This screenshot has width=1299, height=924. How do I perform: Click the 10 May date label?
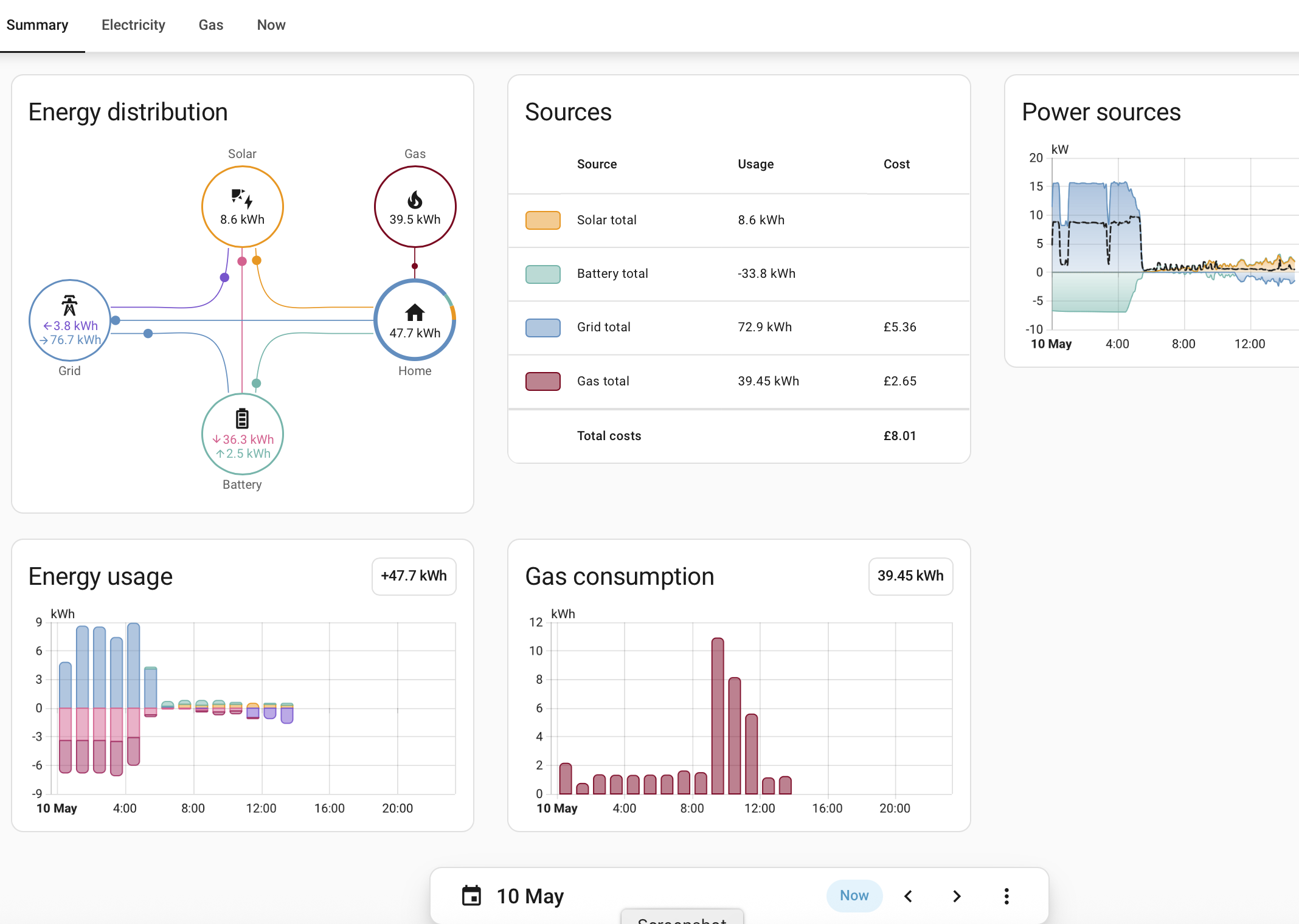(530, 896)
